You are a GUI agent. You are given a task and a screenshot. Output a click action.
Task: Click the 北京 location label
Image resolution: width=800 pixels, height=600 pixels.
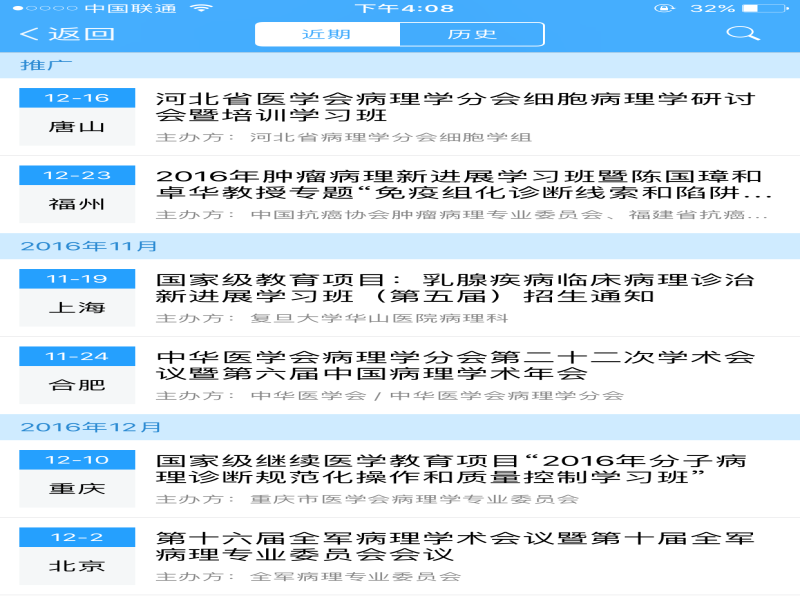tap(77, 566)
